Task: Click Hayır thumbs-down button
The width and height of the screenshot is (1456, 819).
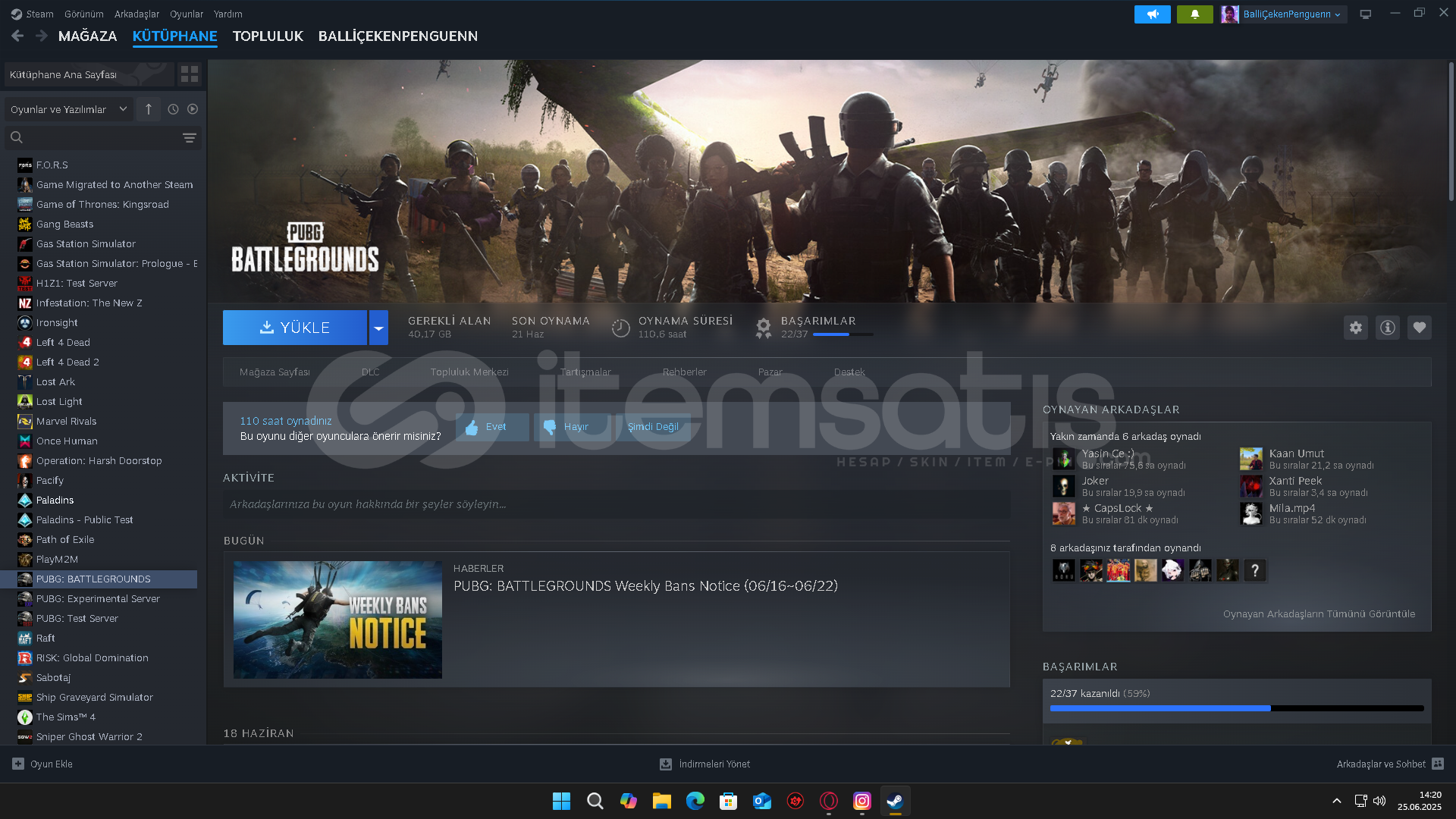Action: (x=571, y=427)
